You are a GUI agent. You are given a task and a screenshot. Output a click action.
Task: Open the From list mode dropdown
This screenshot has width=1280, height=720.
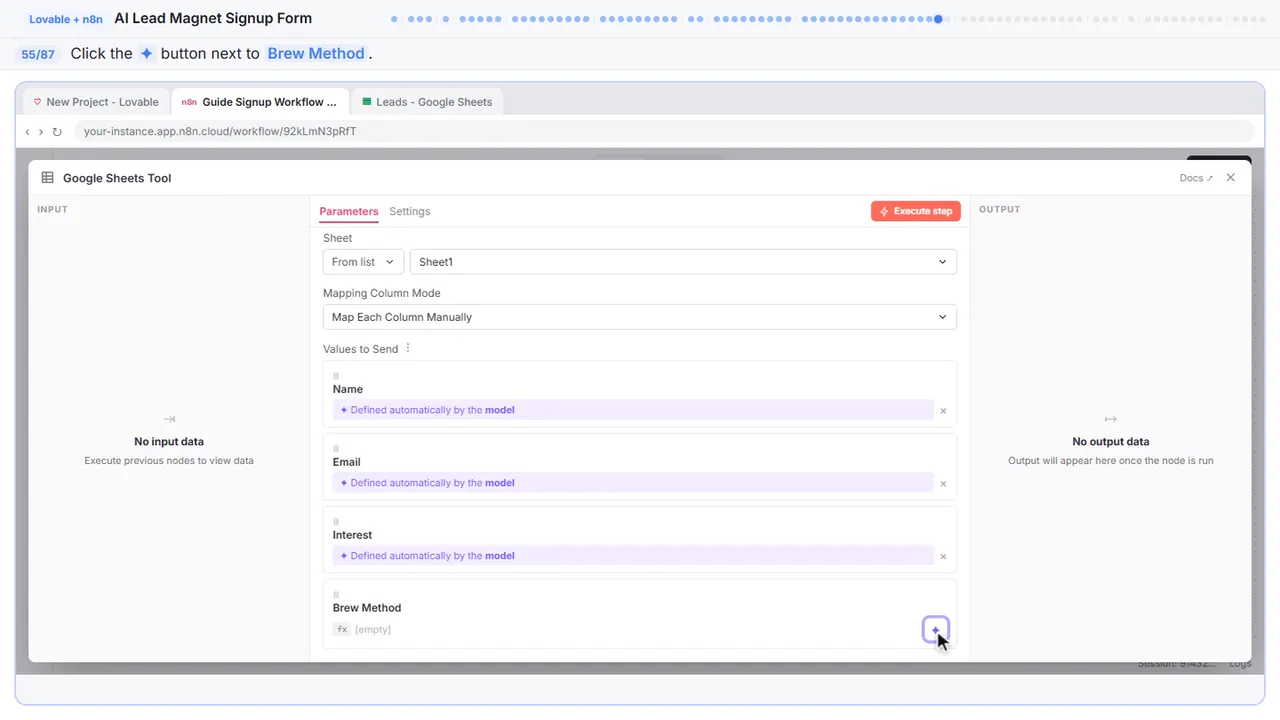(x=363, y=262)
